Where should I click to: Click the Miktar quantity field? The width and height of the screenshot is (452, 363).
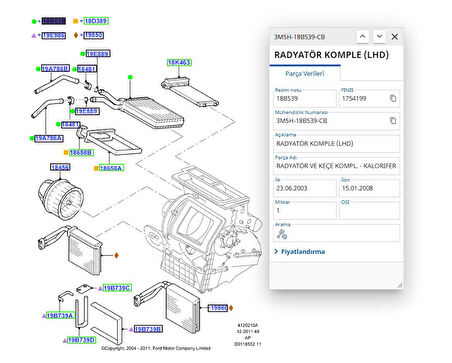click(305, 211)
